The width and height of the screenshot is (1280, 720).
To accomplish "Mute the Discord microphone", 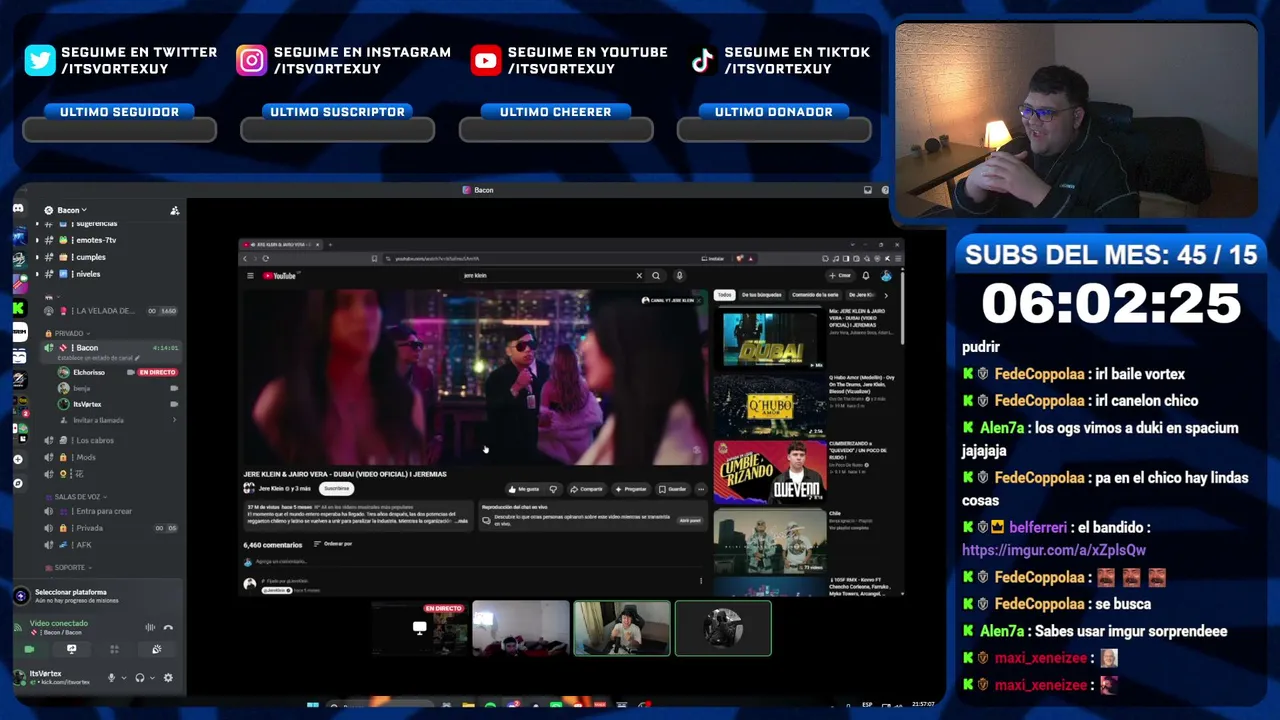I will click(111, 678).
